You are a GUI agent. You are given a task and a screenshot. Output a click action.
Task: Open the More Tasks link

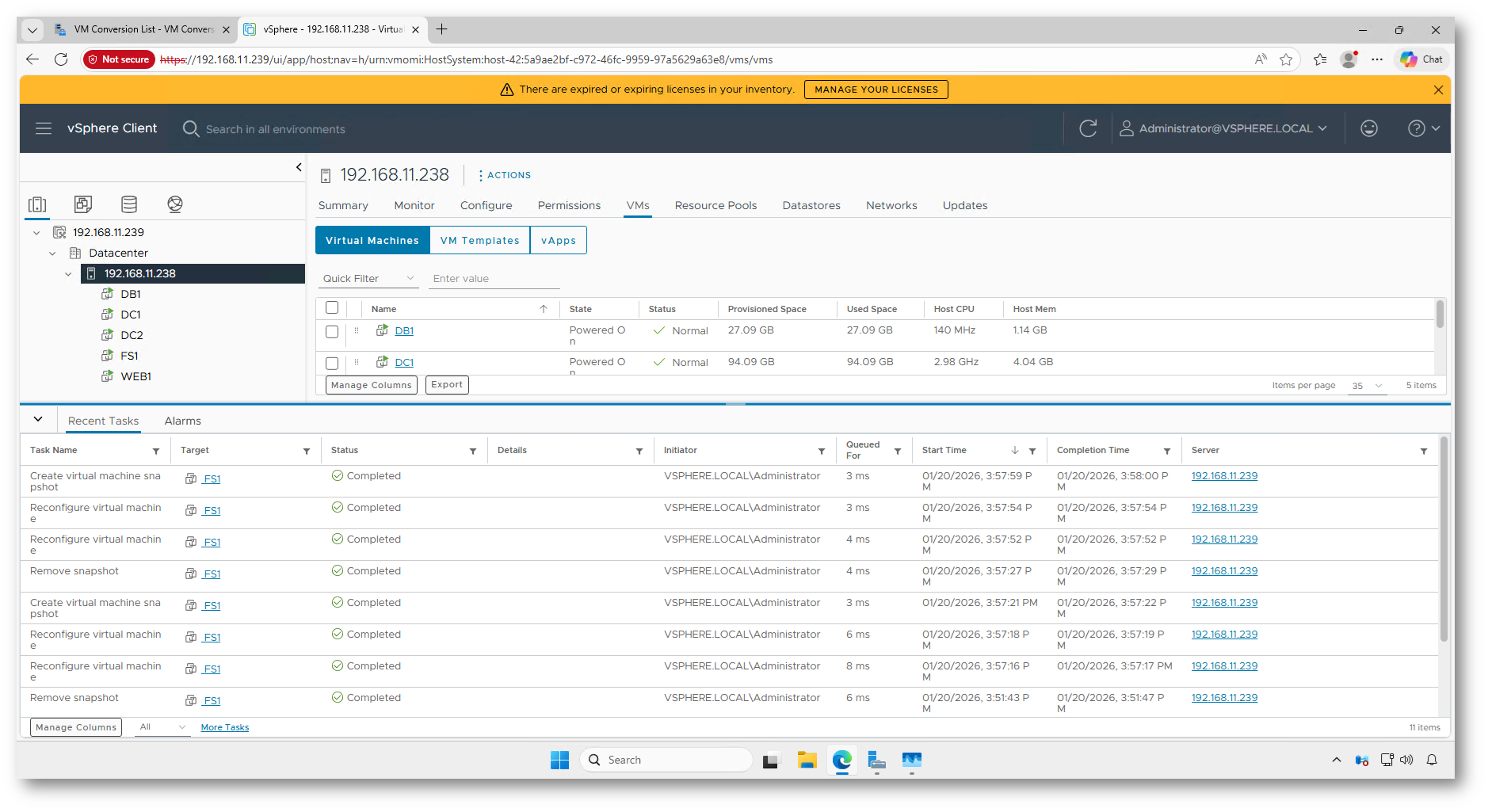[224, 727]
